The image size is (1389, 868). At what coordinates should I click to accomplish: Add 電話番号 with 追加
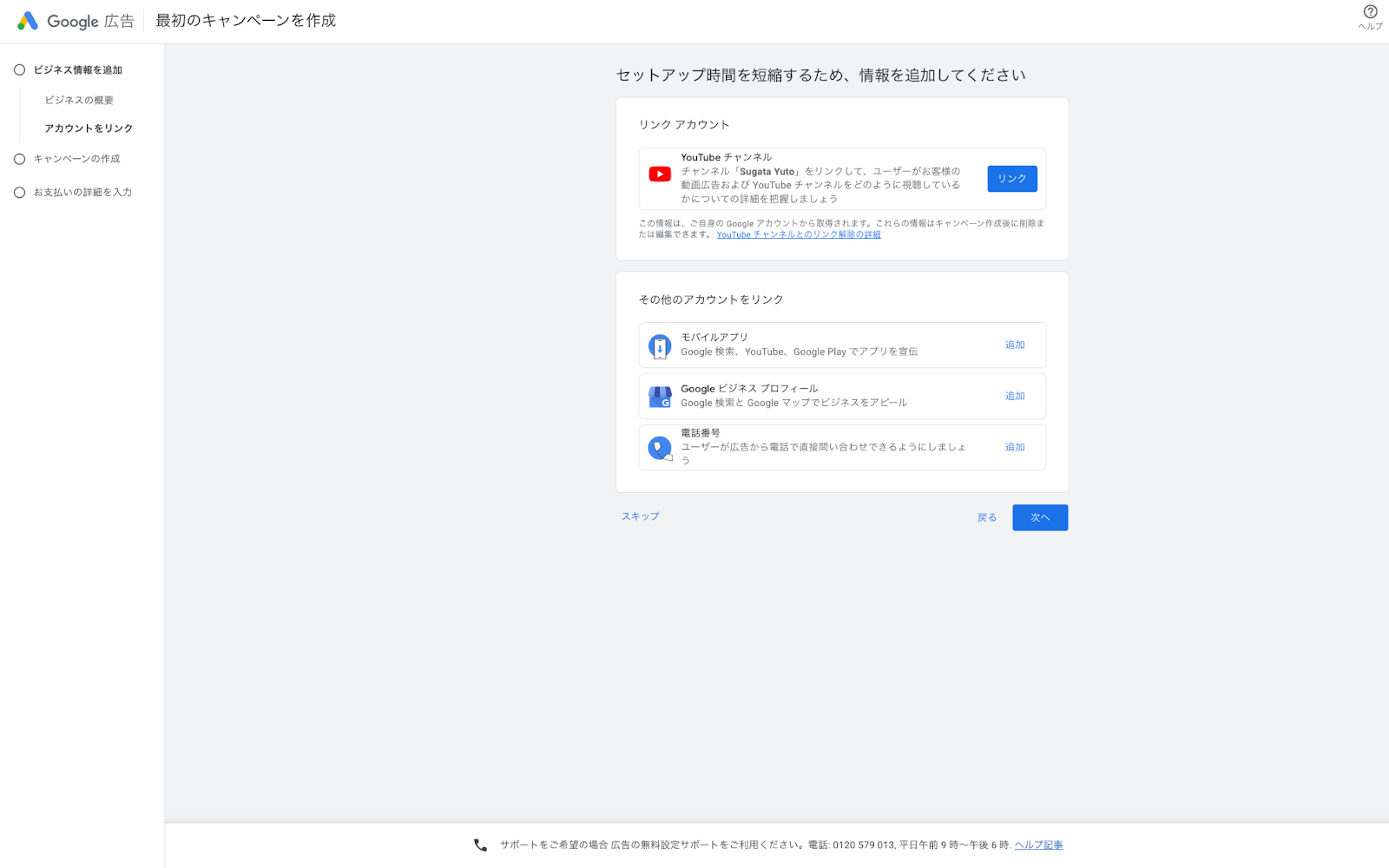point(1015,447)
